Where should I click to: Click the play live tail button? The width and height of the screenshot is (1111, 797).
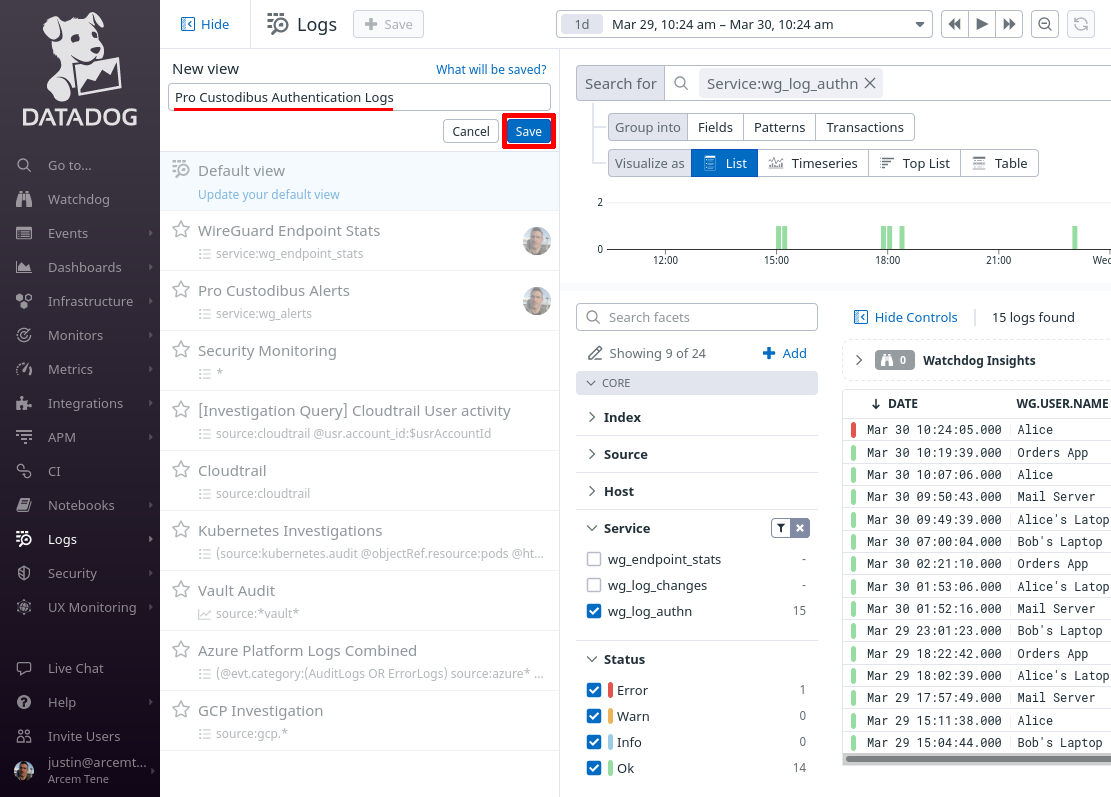pos(982,24)
